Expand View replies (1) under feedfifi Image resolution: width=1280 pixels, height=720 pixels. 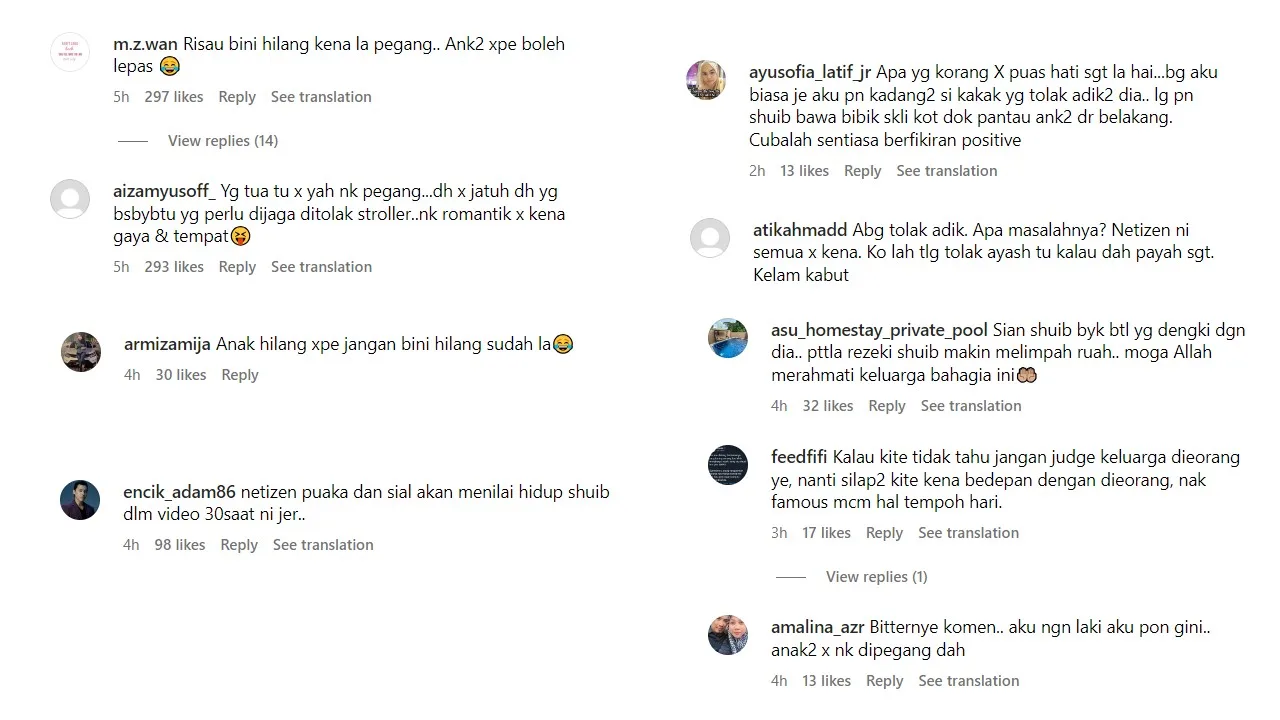pyautogui.click(x=877, y=577)
